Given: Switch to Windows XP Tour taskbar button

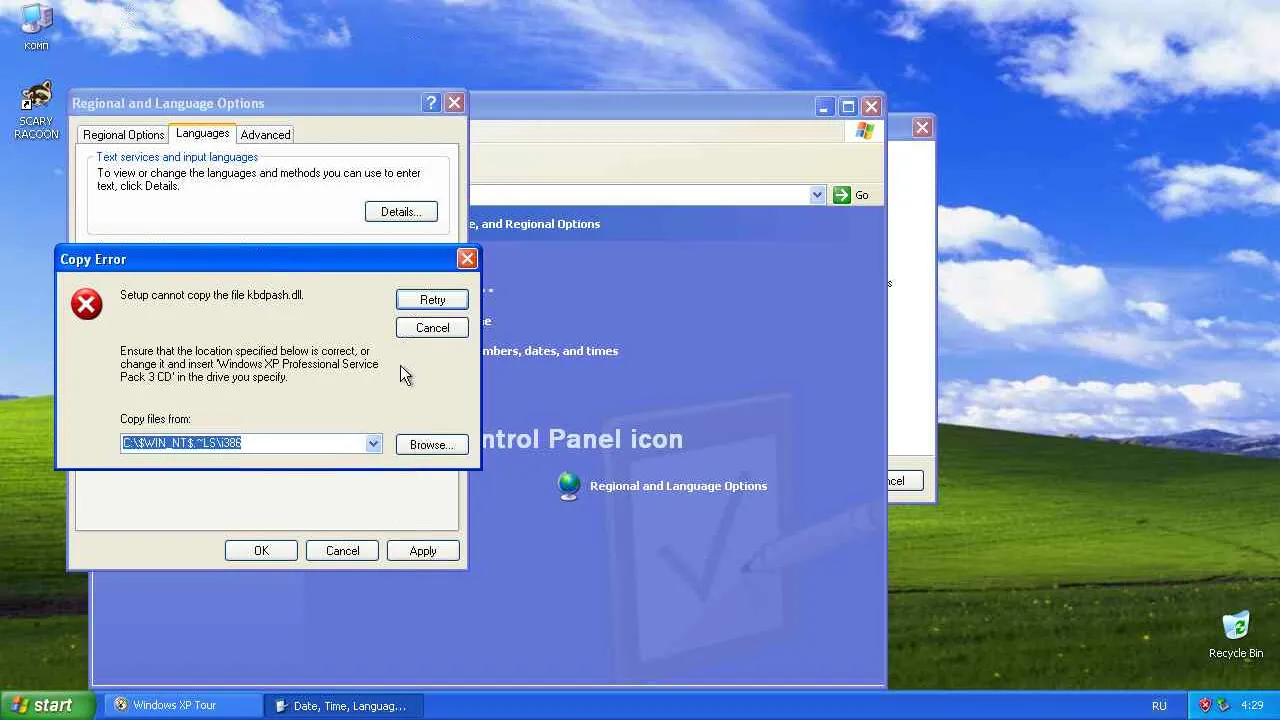Looking at the screenshot, I should [x=183, y=705].
